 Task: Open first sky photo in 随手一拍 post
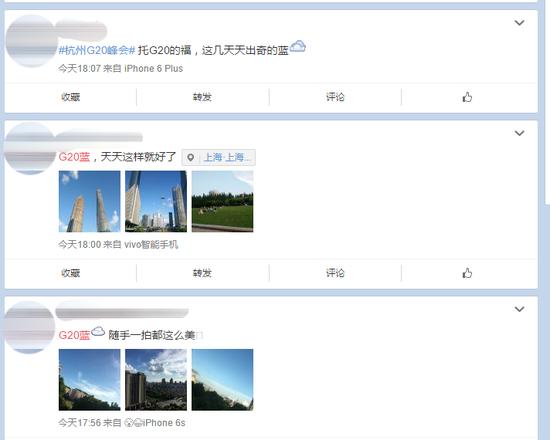[89, 380]
